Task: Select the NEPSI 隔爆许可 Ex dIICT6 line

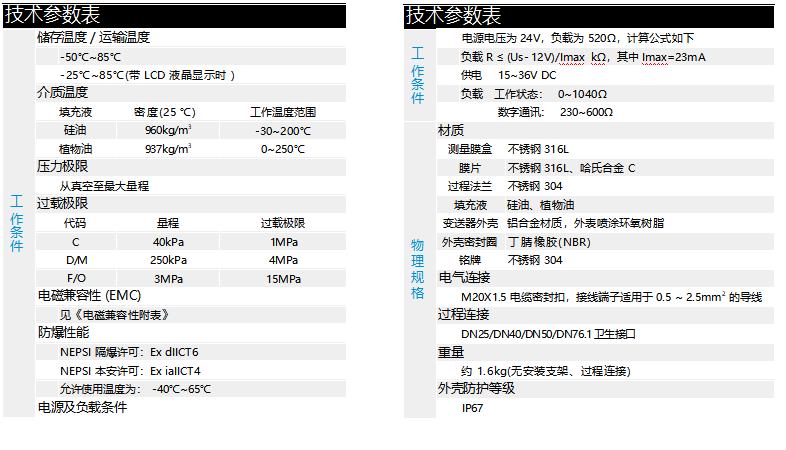Action: [x=129, y=352]
